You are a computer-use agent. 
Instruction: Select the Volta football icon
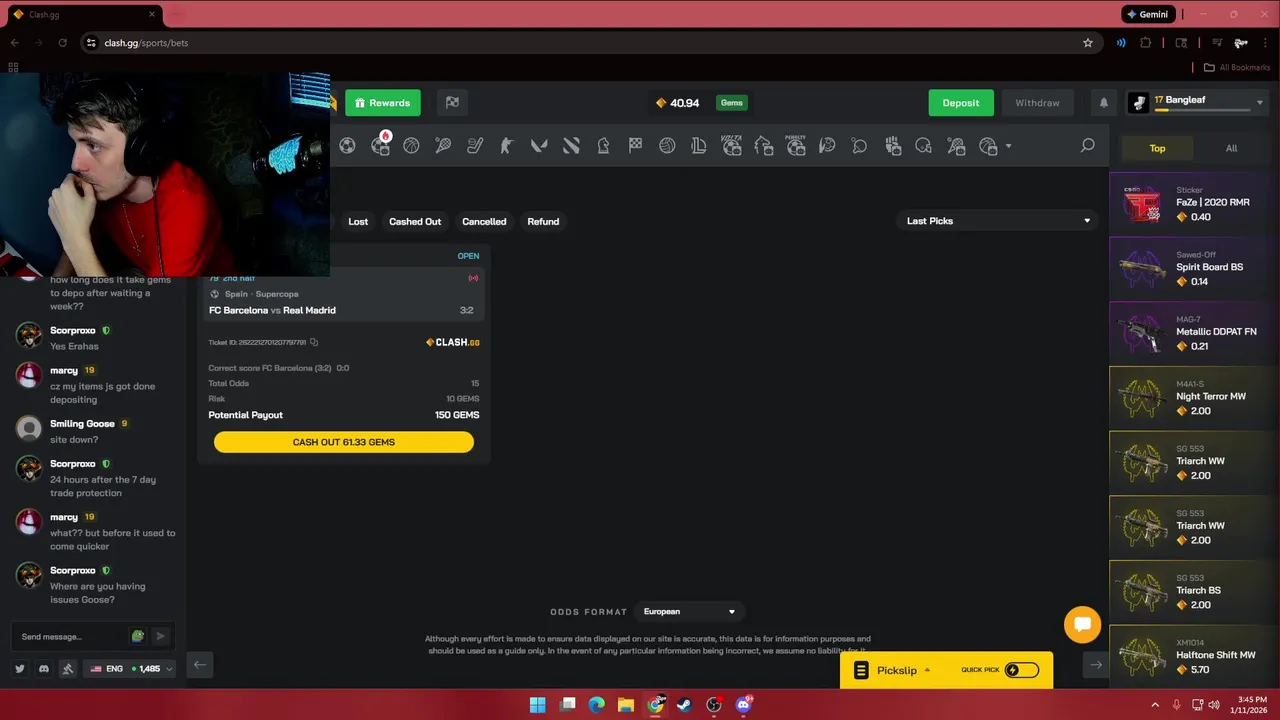click(x=731, y=145)
